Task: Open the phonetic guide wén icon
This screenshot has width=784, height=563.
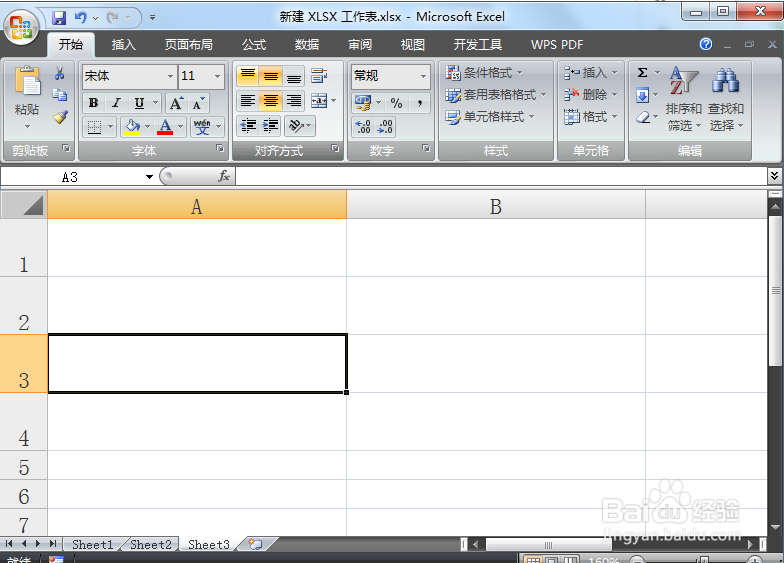Action: pos(202,126)
